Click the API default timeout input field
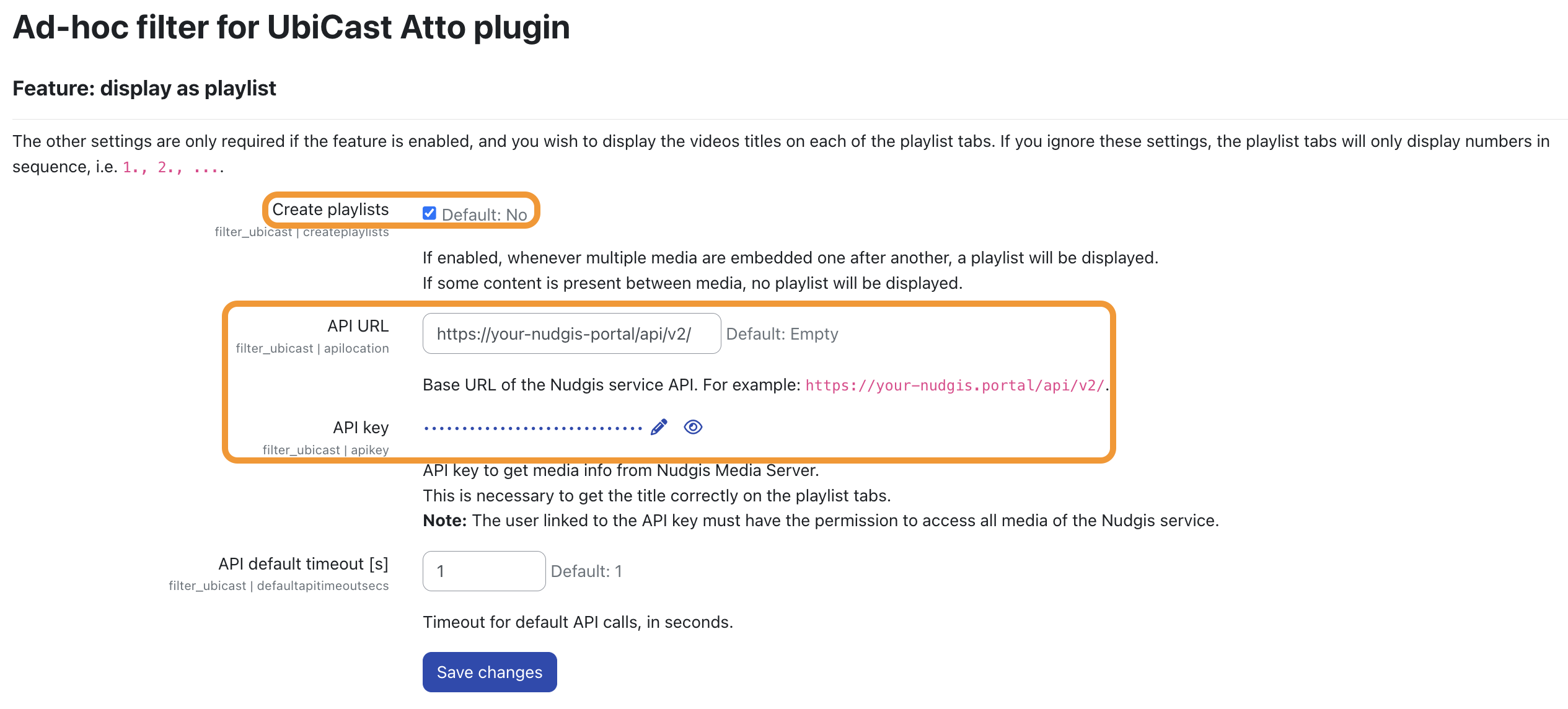Viewport: 1568px width, 709px height. coord(484,571)
